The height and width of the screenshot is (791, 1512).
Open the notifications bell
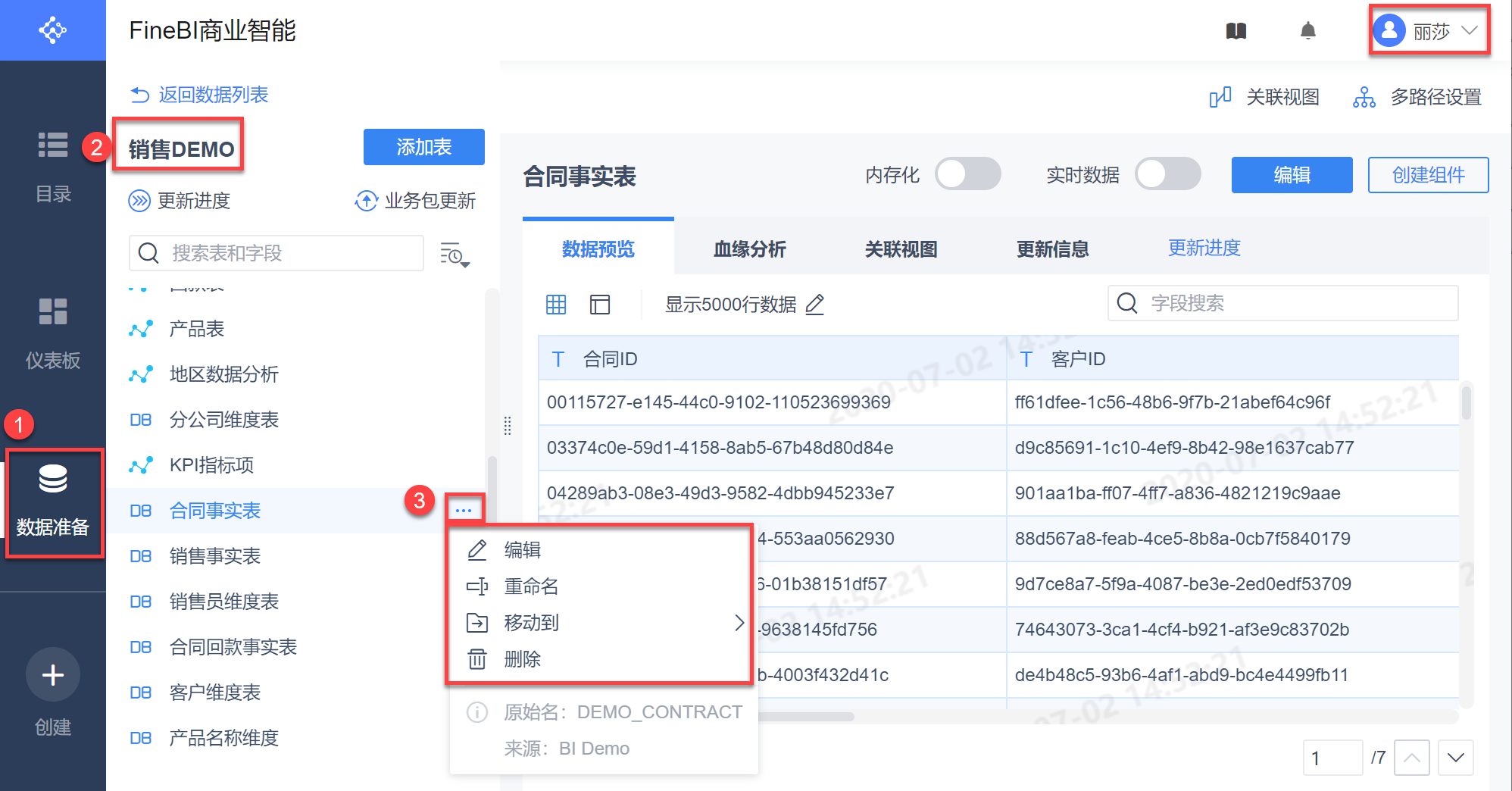tap(1308, 31)
